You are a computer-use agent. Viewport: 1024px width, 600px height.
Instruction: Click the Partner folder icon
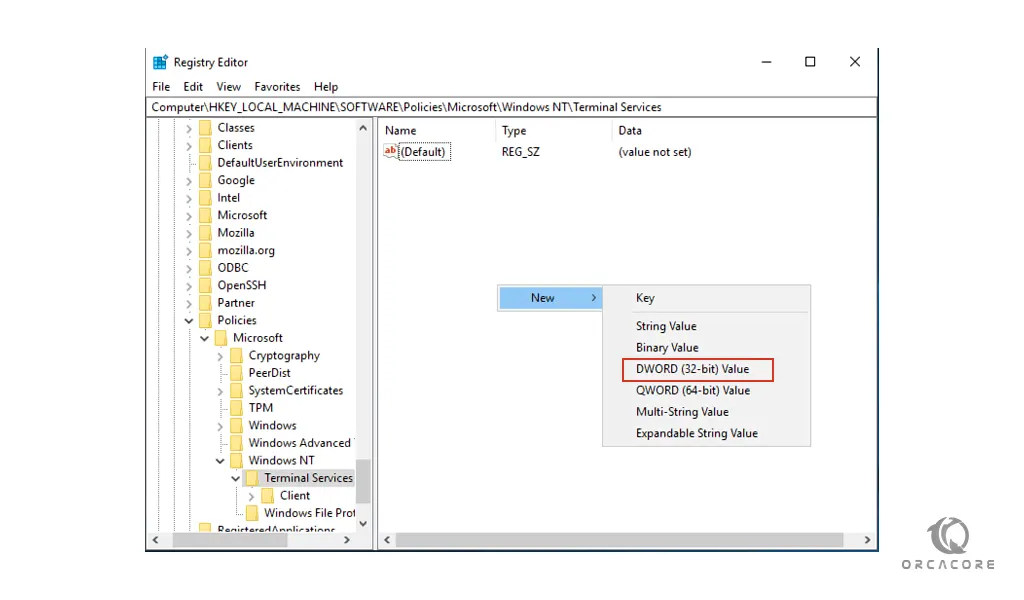pos(205,303)
